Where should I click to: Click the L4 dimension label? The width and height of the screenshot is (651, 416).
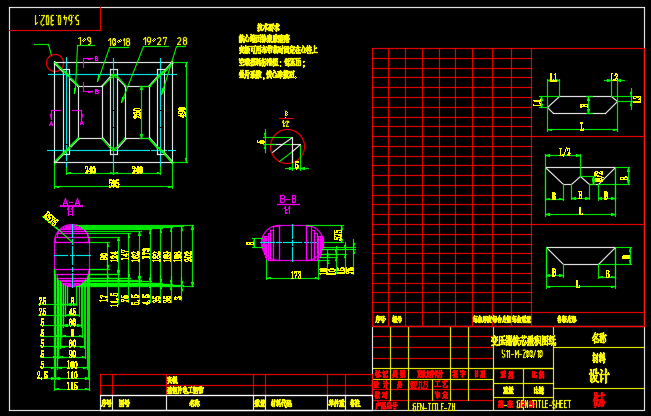pyautogui.click(x=538, y=102)
